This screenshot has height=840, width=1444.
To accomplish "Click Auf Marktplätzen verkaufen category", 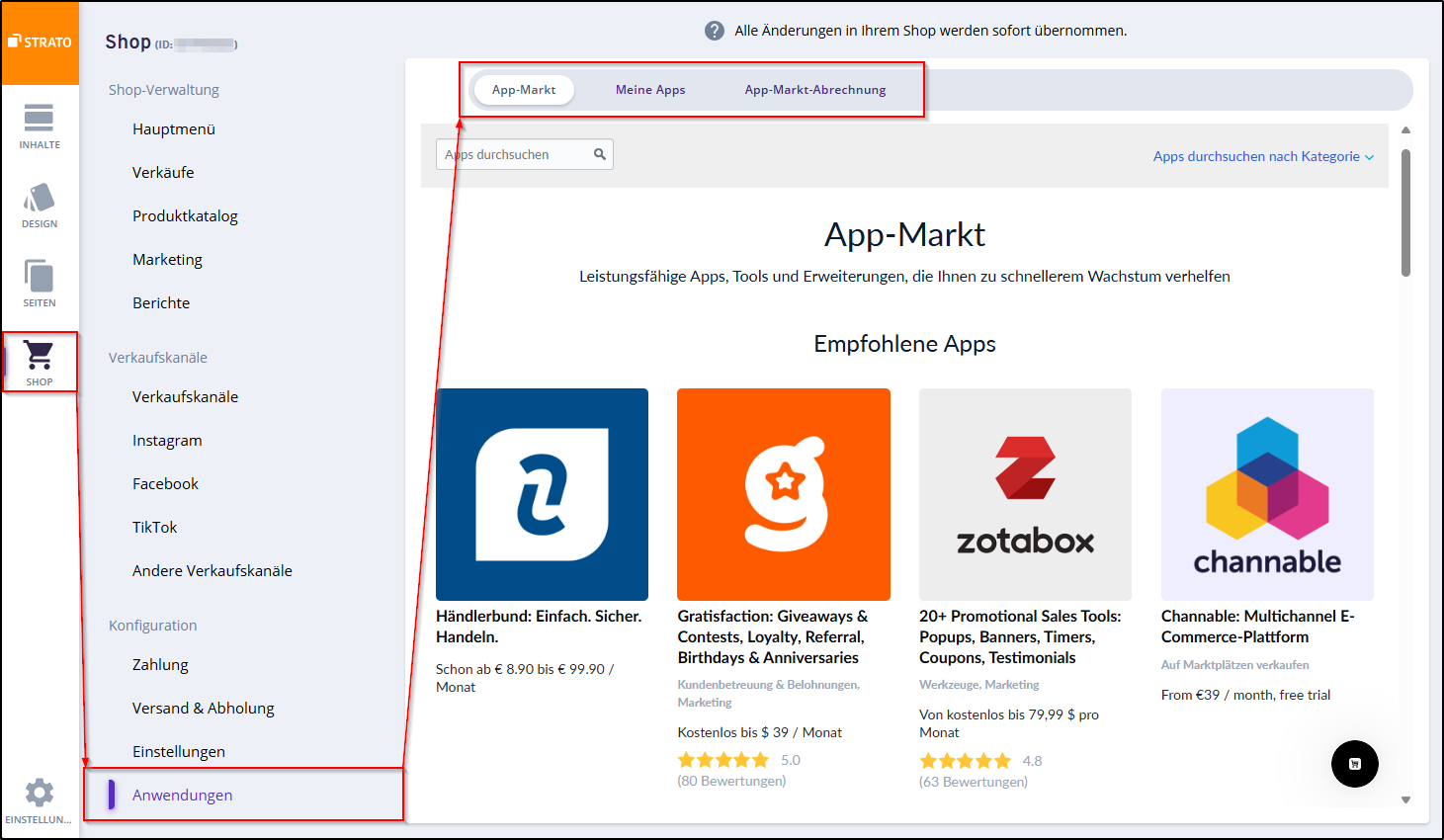I will coord(1235,665).
